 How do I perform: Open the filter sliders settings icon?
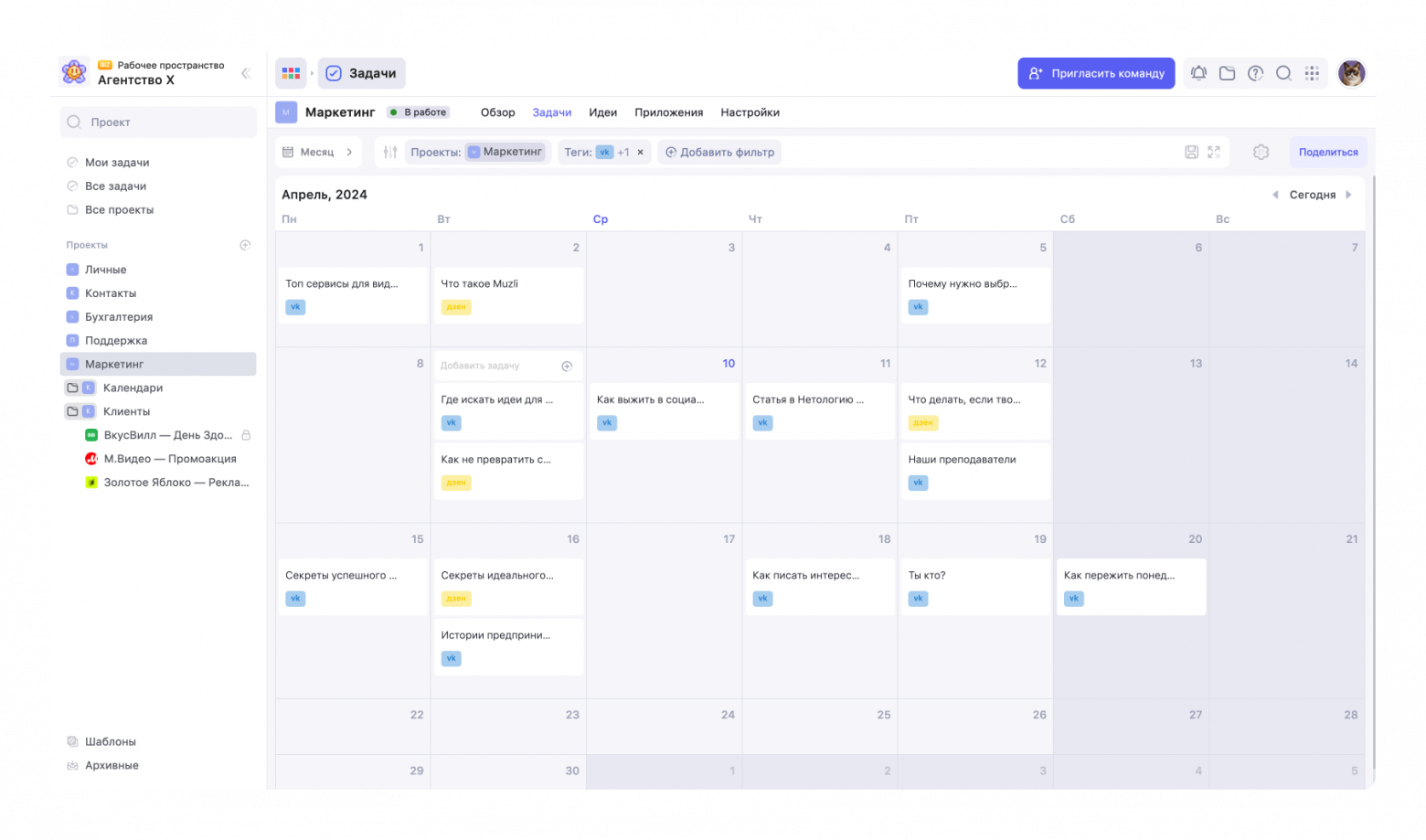tap(390, 153)
